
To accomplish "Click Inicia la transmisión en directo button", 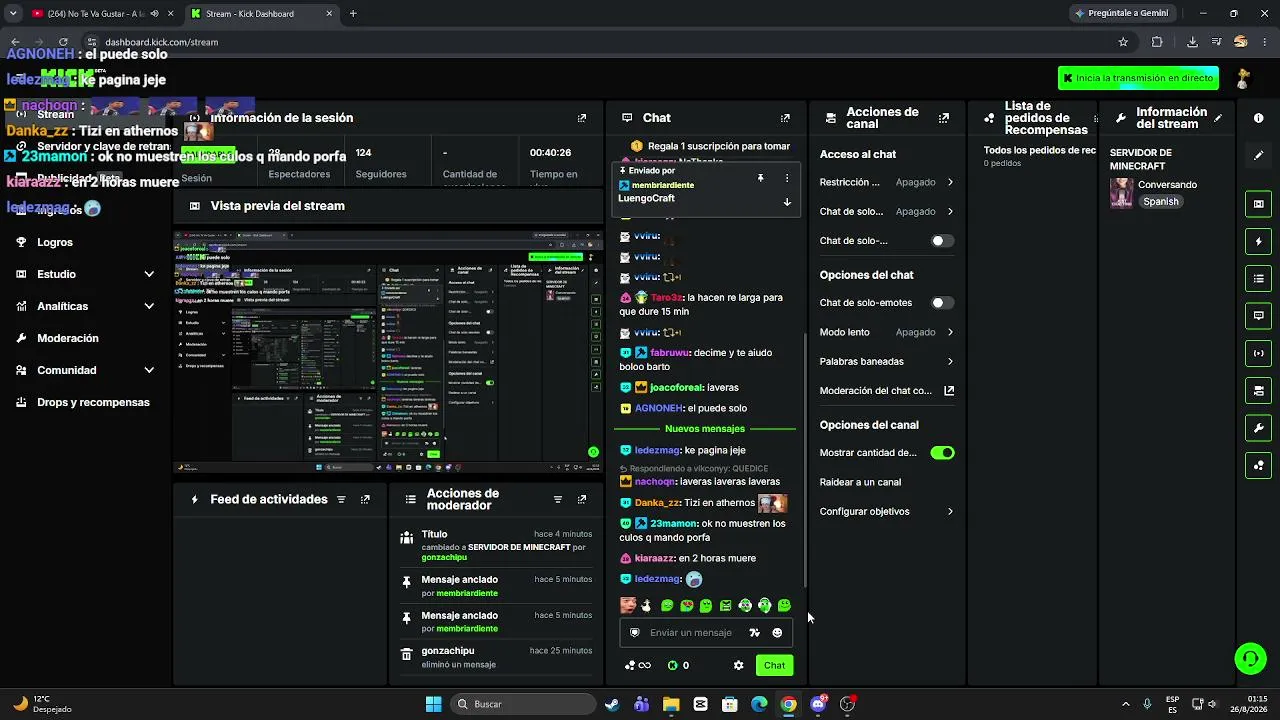I will (1139, 78).
